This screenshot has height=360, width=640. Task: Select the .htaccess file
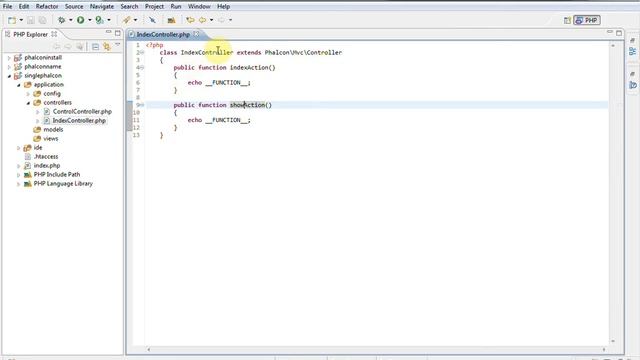click(46, 157)
